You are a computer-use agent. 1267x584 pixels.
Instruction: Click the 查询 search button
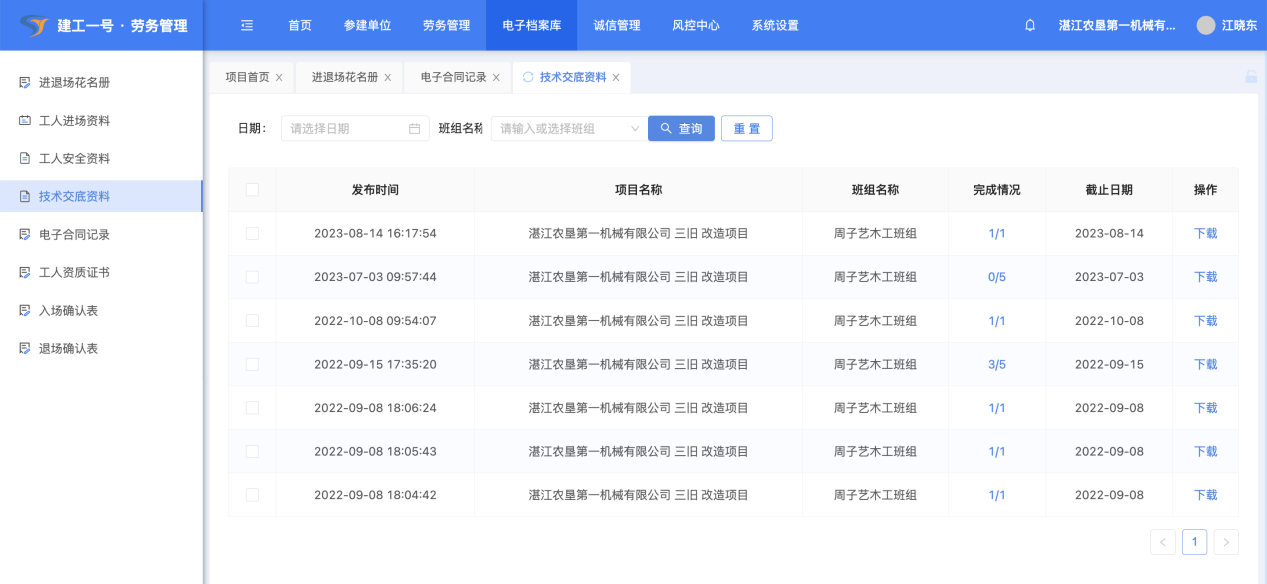(681, 128)
